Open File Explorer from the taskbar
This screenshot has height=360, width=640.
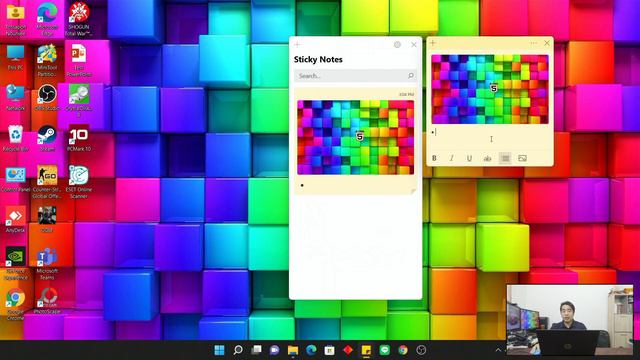tap(293, 350)
